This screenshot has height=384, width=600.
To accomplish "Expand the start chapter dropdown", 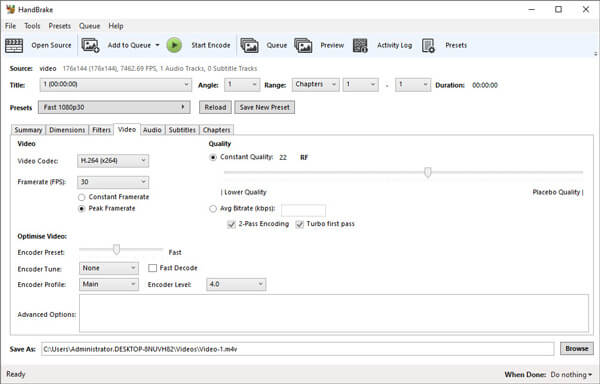I will 360,85.
